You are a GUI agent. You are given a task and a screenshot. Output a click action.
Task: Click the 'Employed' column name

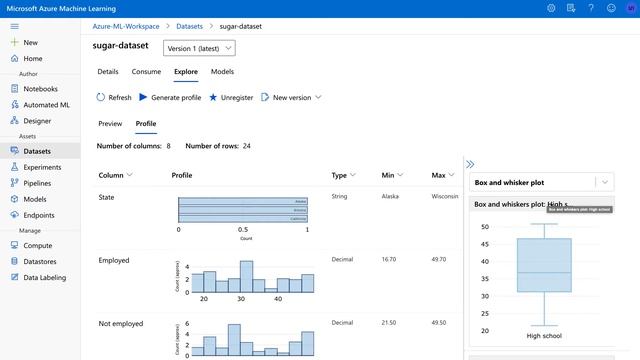[x=114, y=260]
